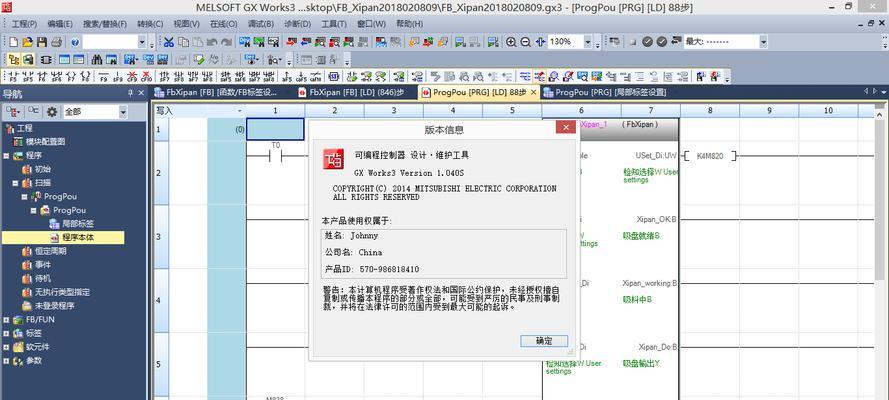Click the K4M820 ladder element

710,156
